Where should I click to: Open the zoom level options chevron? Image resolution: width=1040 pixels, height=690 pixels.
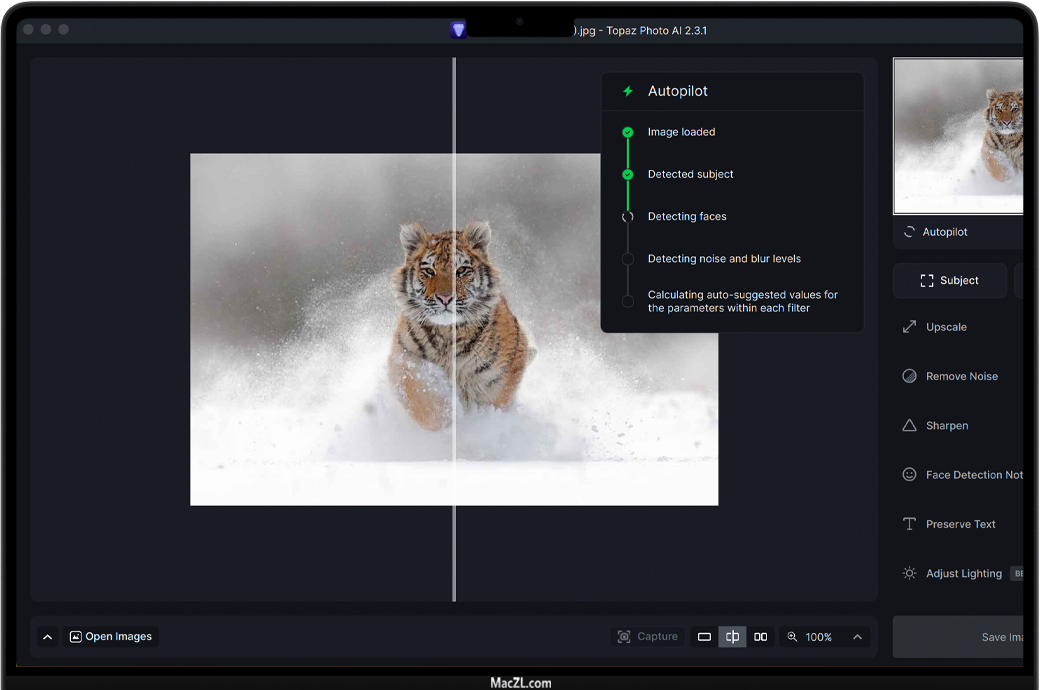coord(857,637)
